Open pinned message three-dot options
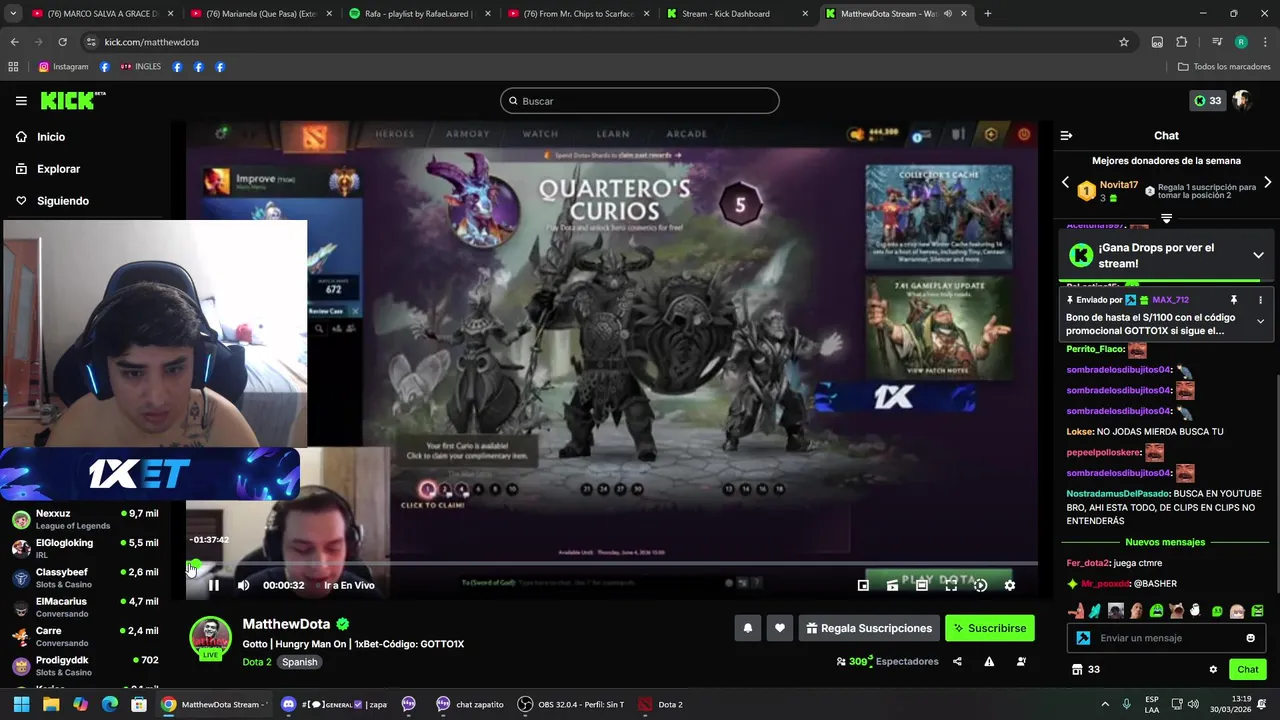 pos(1260,300)
